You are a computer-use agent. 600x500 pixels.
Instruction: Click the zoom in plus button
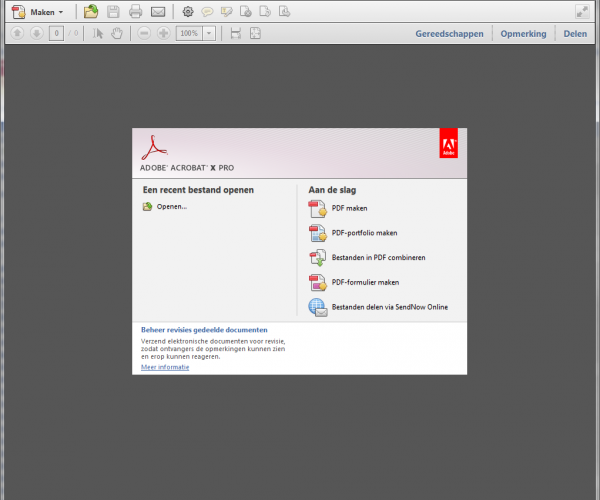click(x=164, y=34)
